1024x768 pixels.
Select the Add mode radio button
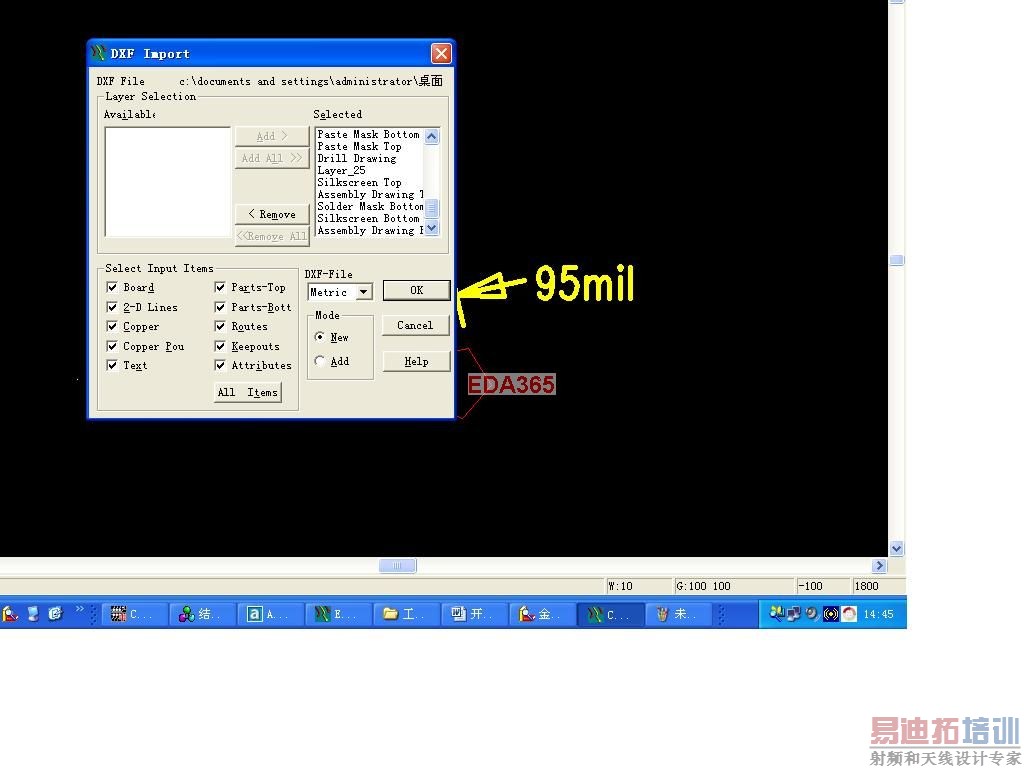point(319,360)
